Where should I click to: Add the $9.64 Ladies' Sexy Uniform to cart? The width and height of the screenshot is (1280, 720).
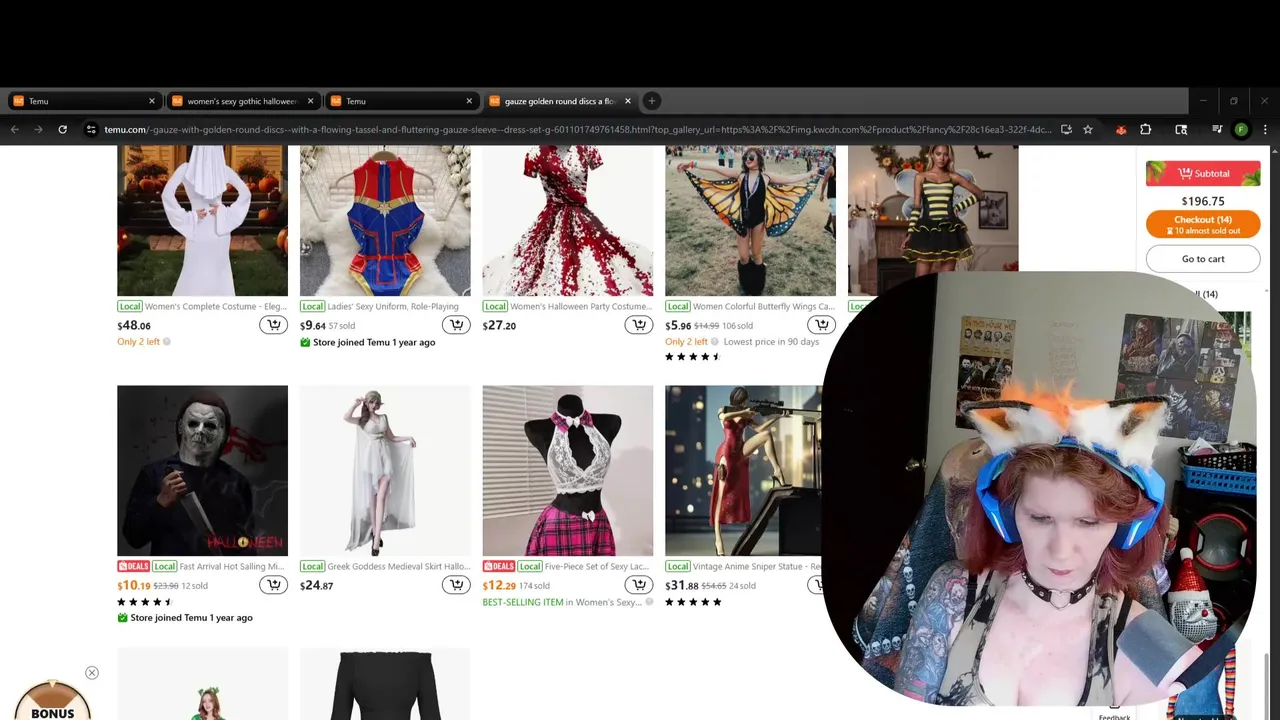point(456,325)
